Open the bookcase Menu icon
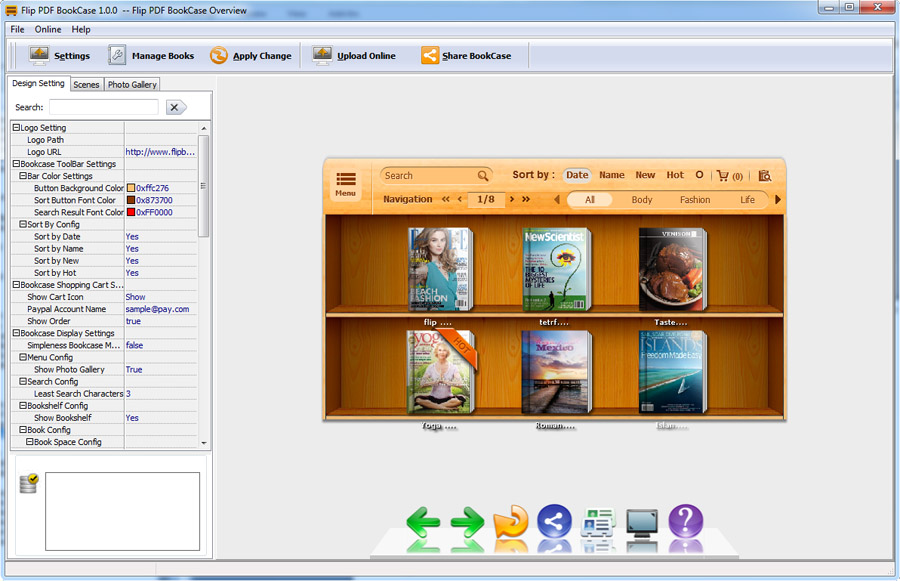The height and width of the screenshot is (581, 900). [x=345, y=182]
